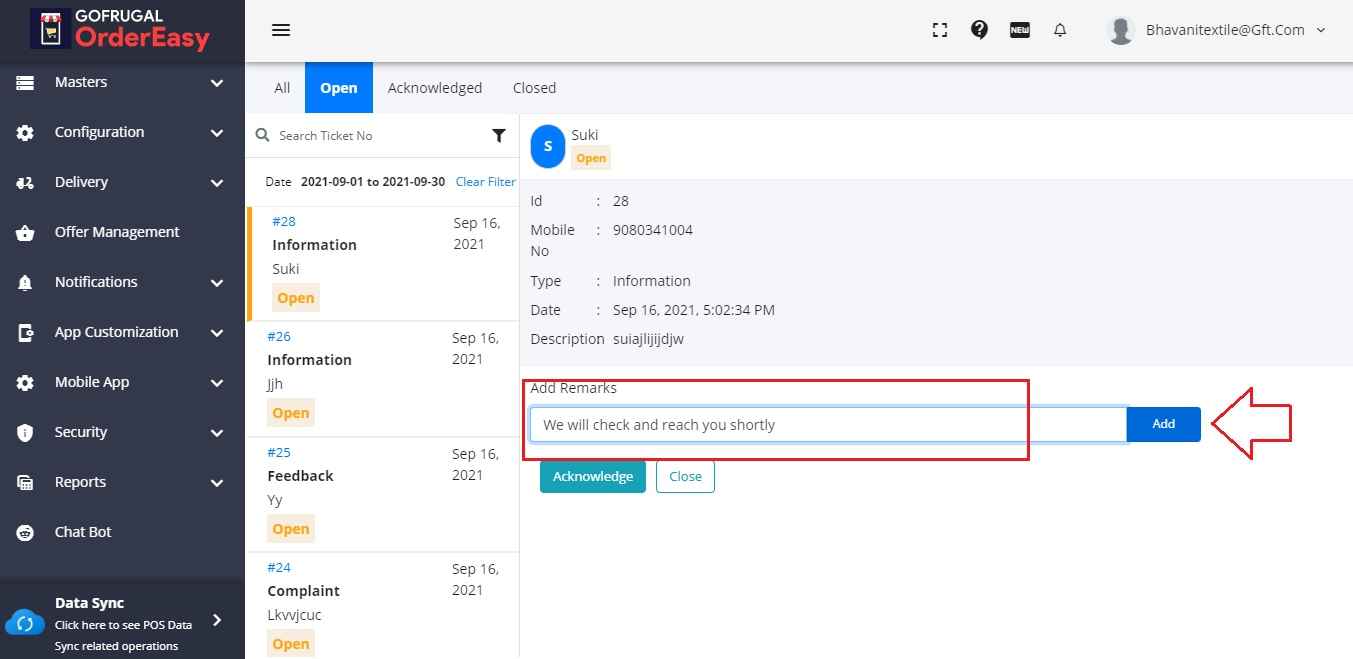1353x659 pixels.
Task: Toggle fullscreen mode icon
Action: (939, 30)
